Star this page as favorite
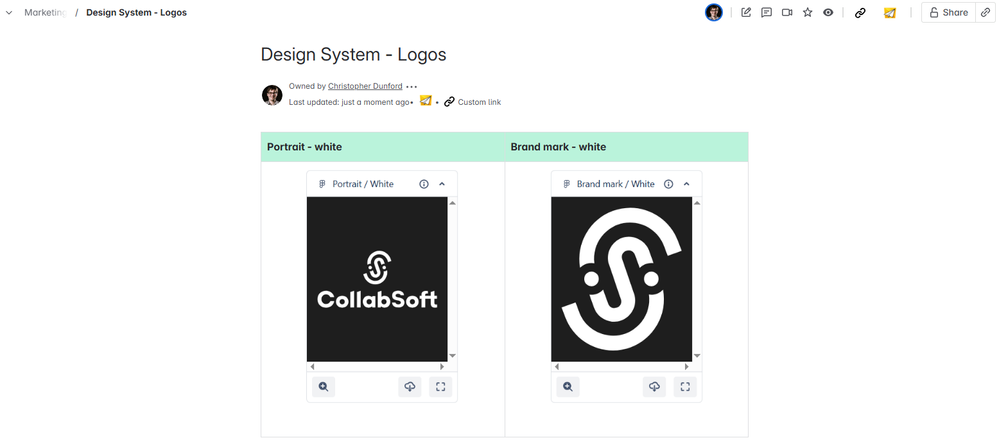This screenshot has height=444, width=999. click(x=807, y=13)
